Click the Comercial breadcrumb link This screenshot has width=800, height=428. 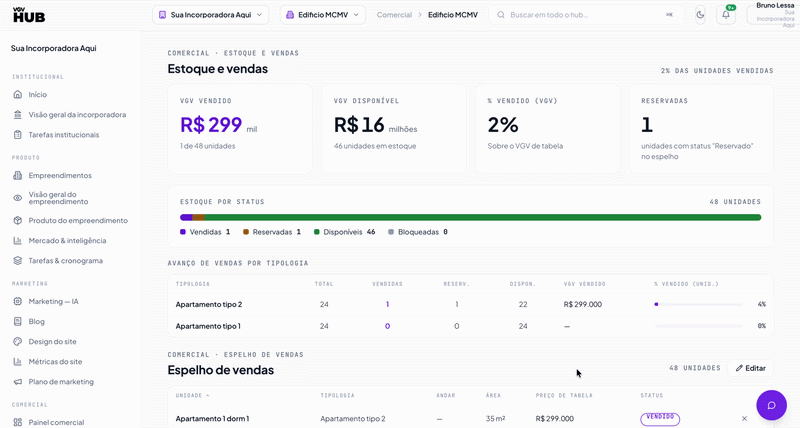(x=394, y=15)
